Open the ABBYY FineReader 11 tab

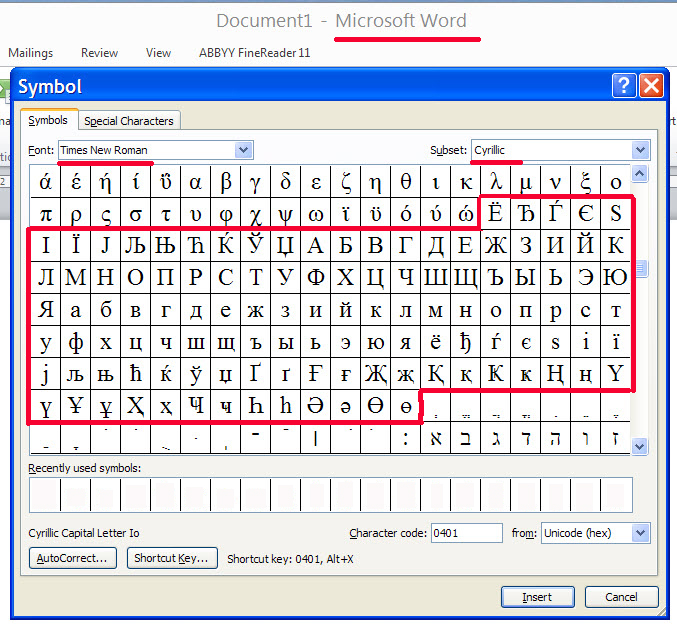coord(254,53)
